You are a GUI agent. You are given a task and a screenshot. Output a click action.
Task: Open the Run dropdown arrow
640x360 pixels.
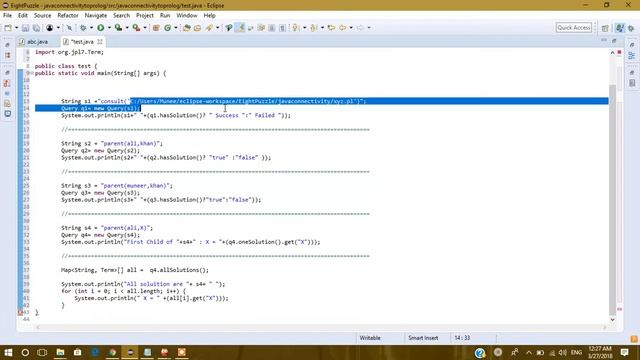109,28
